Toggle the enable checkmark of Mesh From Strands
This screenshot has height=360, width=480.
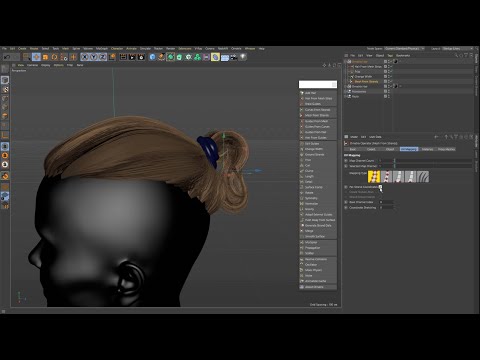392,81
